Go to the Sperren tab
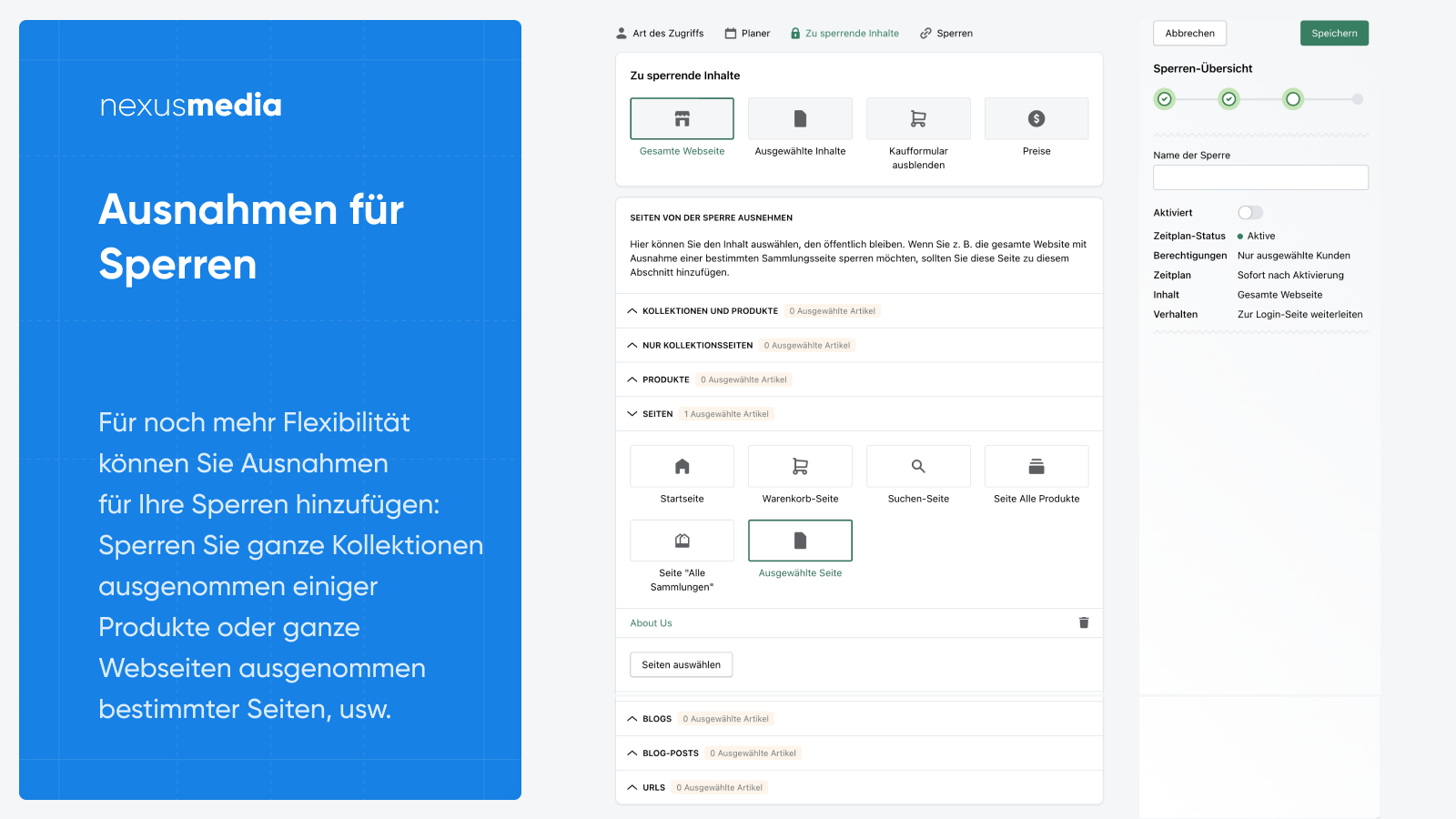The width and height of the screenshot is (1456, 819). [946, 33]
